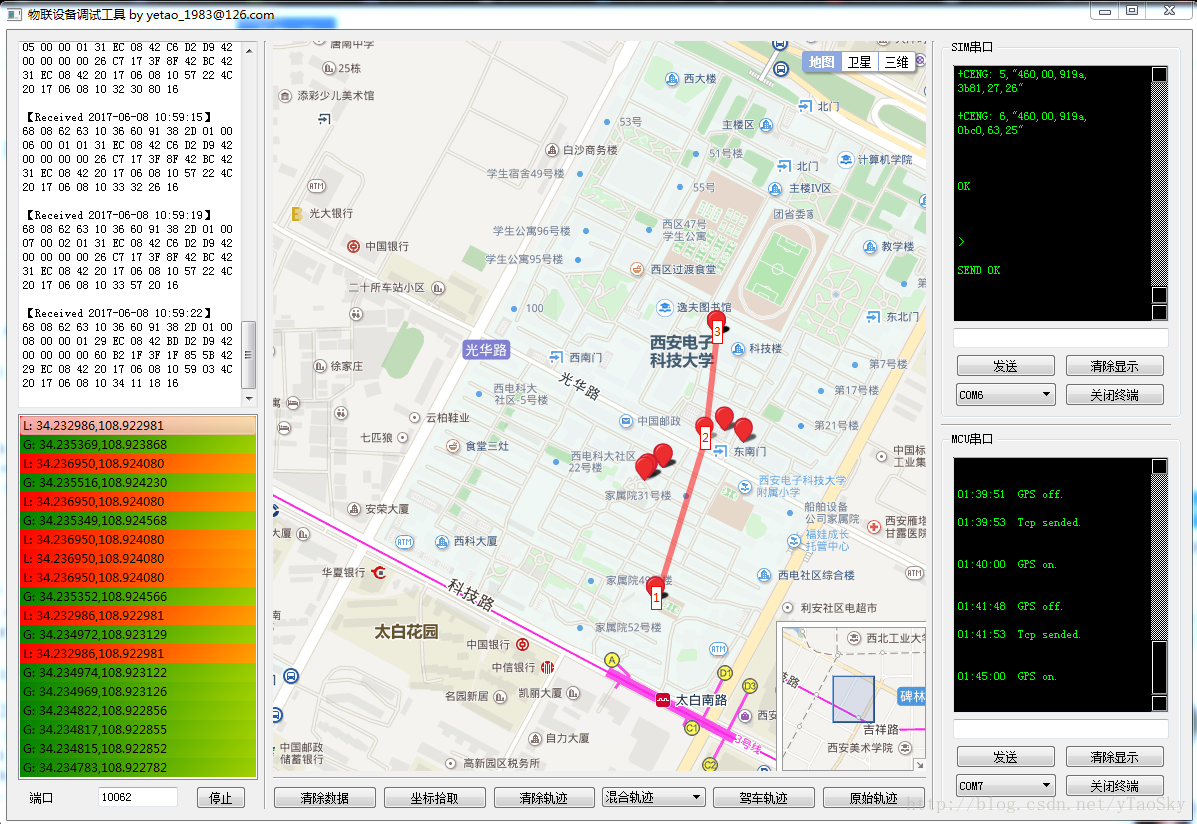Viewport: 1197px width, 824px height.
Task: Click map marker number 1
Action: [x=656, y=594]
